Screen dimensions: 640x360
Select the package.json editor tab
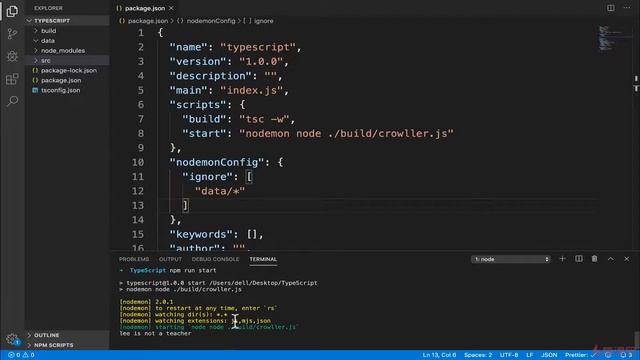(x=144, y=8)
